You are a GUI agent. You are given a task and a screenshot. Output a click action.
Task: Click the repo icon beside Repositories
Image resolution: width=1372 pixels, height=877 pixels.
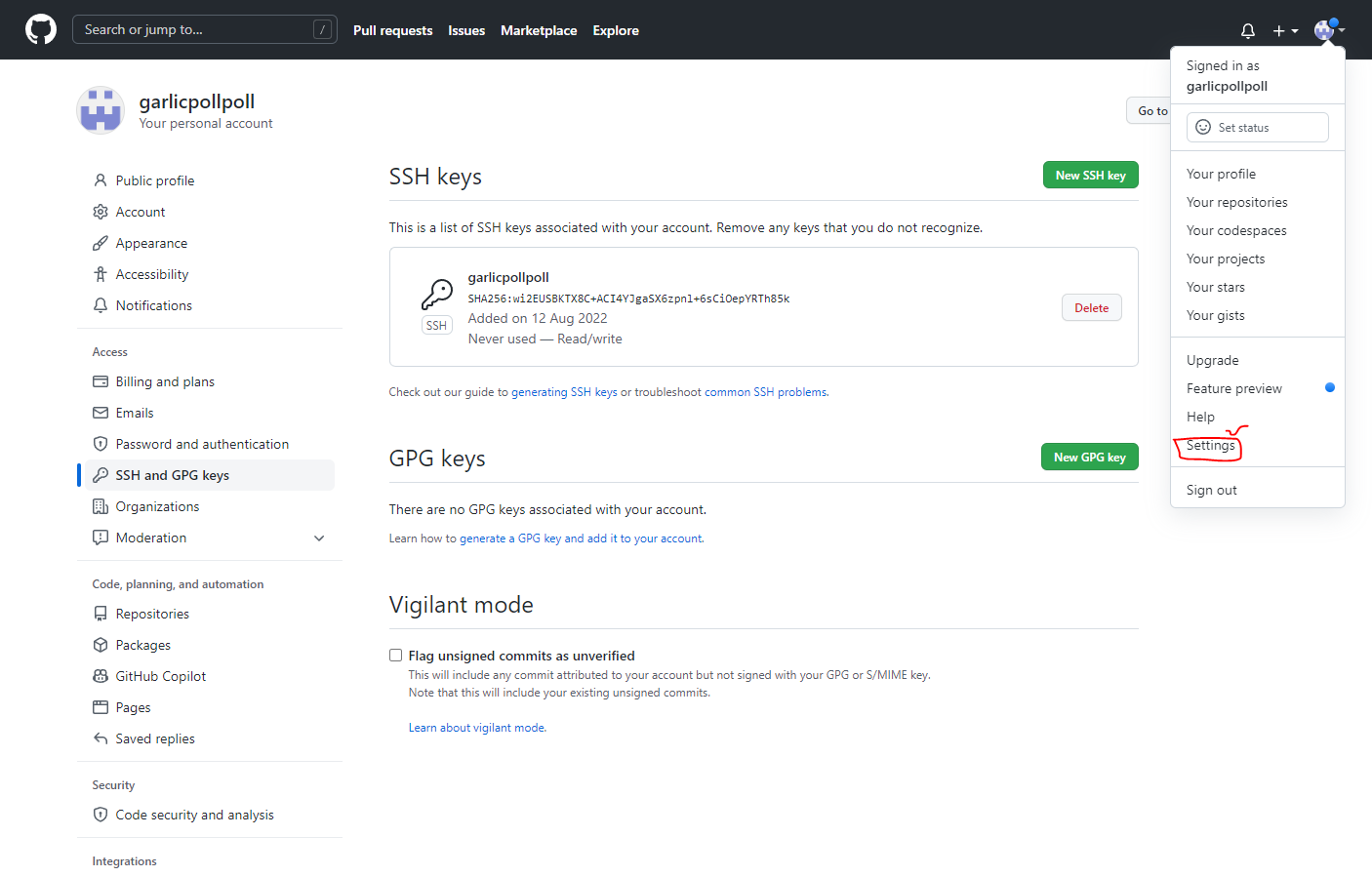(101, 614)
